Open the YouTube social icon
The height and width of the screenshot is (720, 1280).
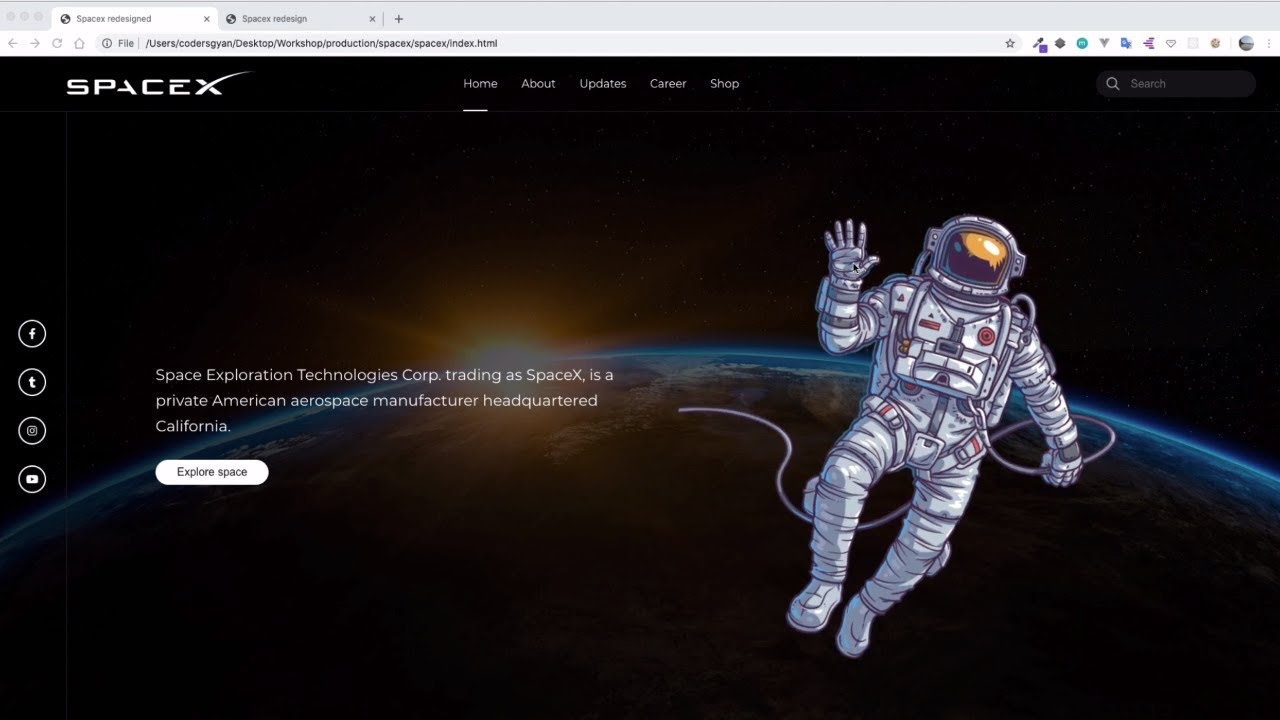click(32, 479)
